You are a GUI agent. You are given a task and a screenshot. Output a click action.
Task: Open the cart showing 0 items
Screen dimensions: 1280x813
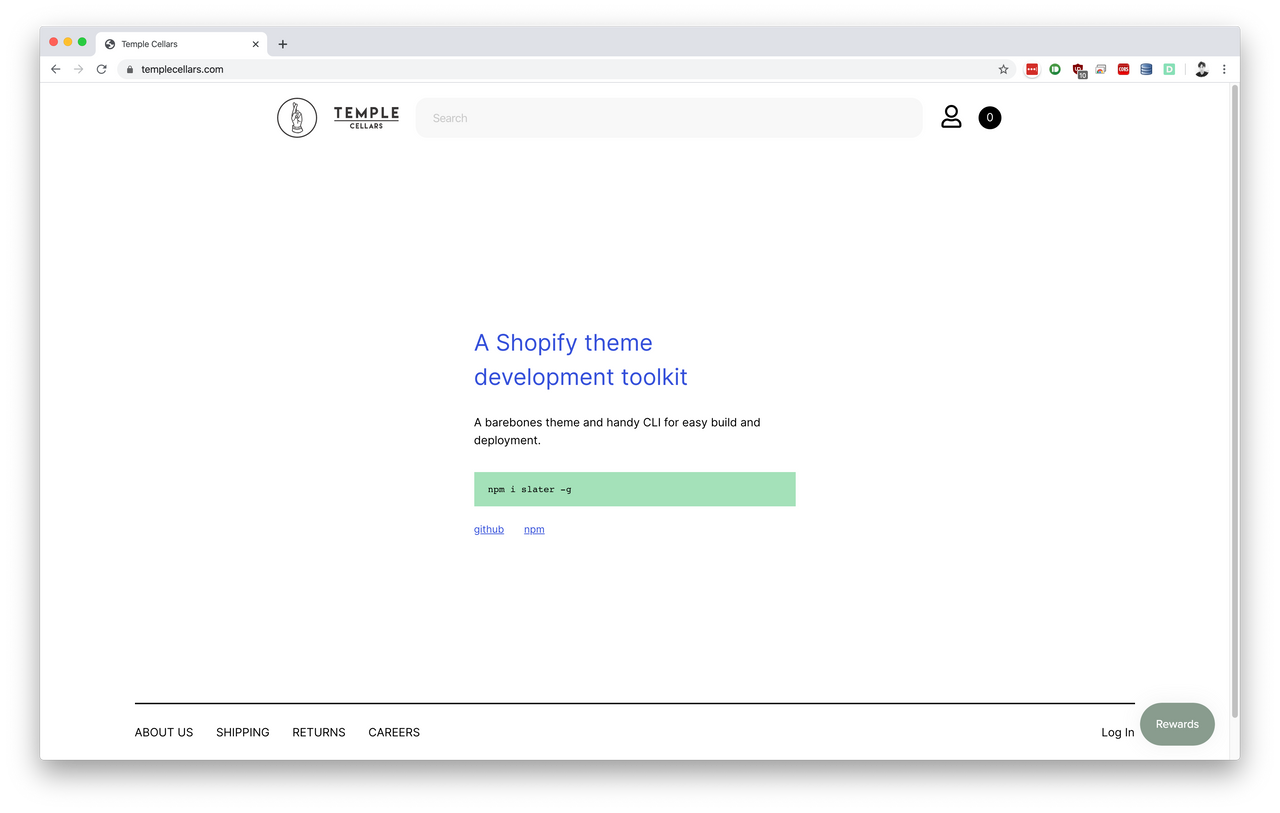(990, 118)
